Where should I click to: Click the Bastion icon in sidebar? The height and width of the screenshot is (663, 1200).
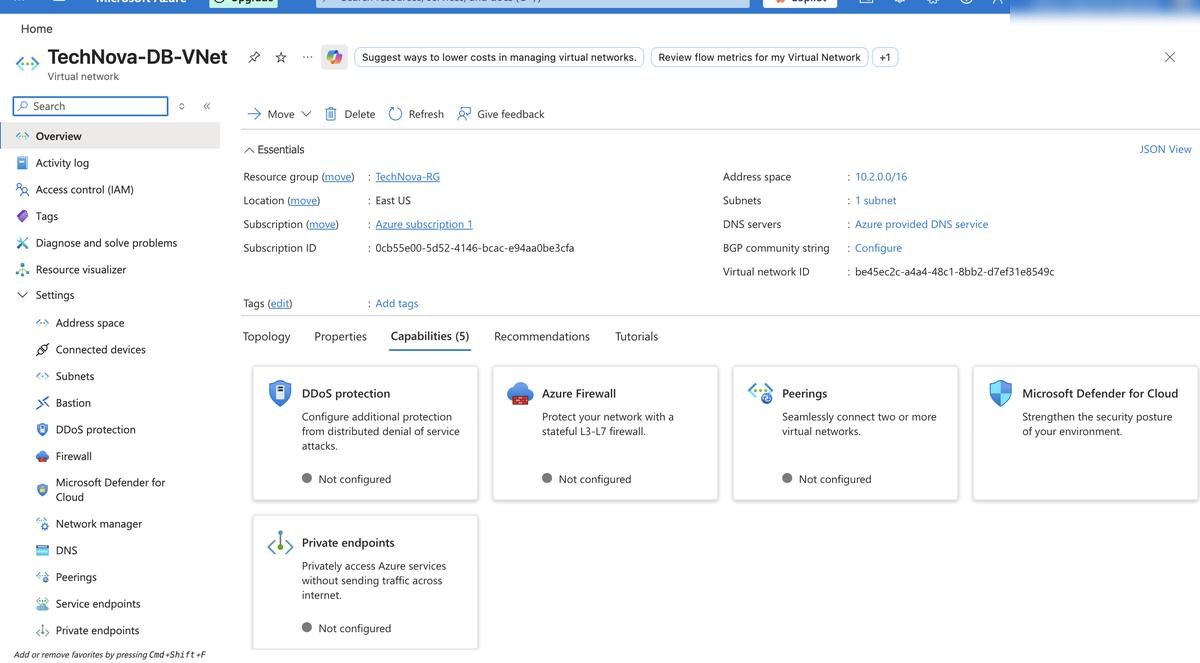point(42,403)
